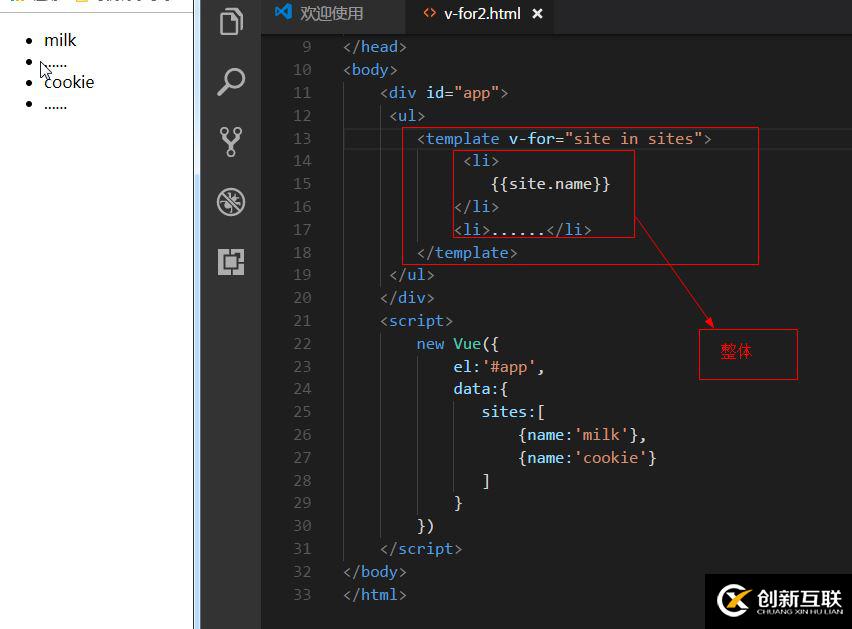The height and width of the screenshot is (629, 852).
Task: Click line number 13 in the gutter
Action: (x=301, y=139)
